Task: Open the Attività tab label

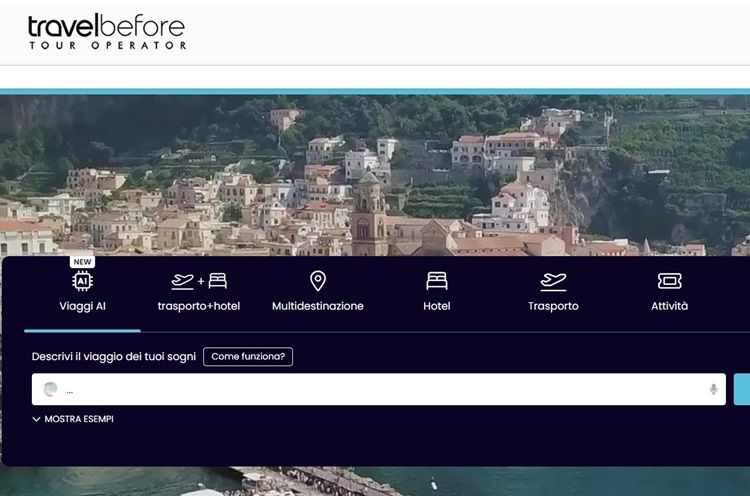Action: click(x=669, y=306)
